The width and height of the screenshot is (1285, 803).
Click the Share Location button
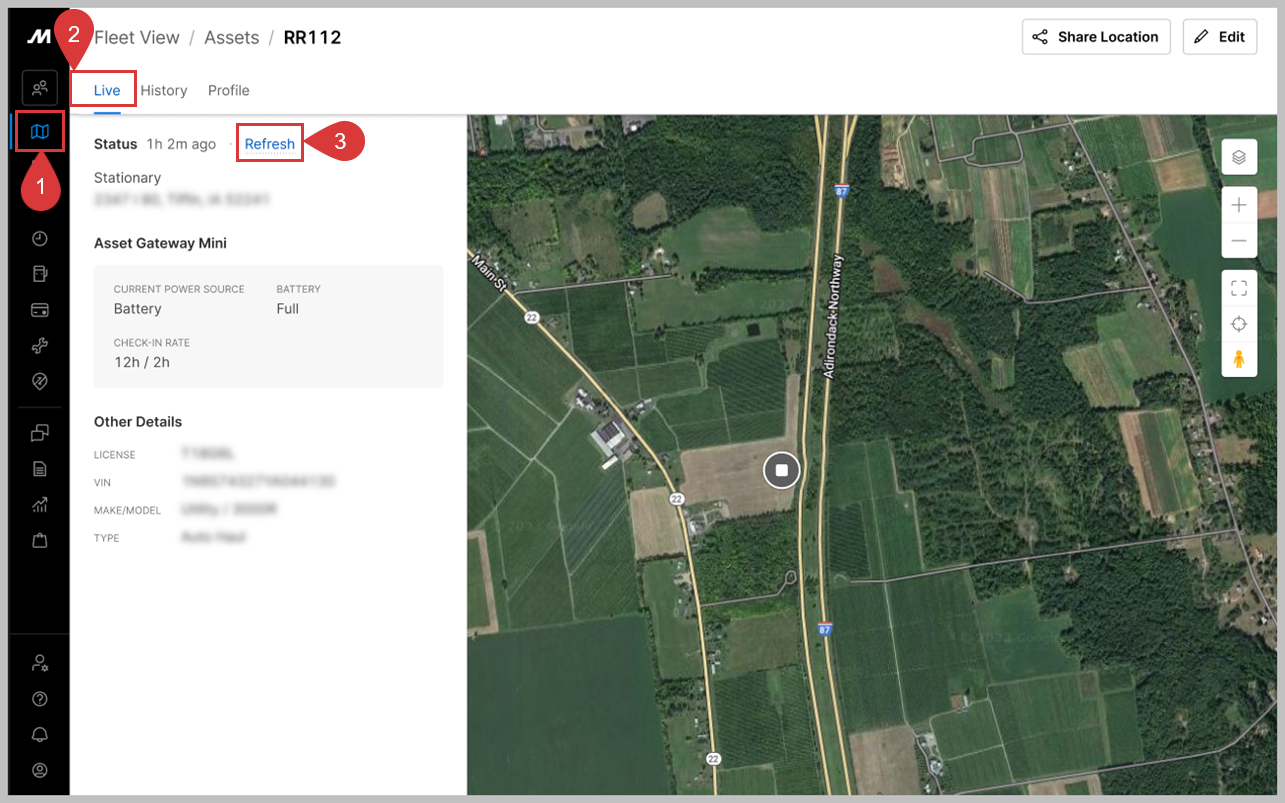[1096, 37]
